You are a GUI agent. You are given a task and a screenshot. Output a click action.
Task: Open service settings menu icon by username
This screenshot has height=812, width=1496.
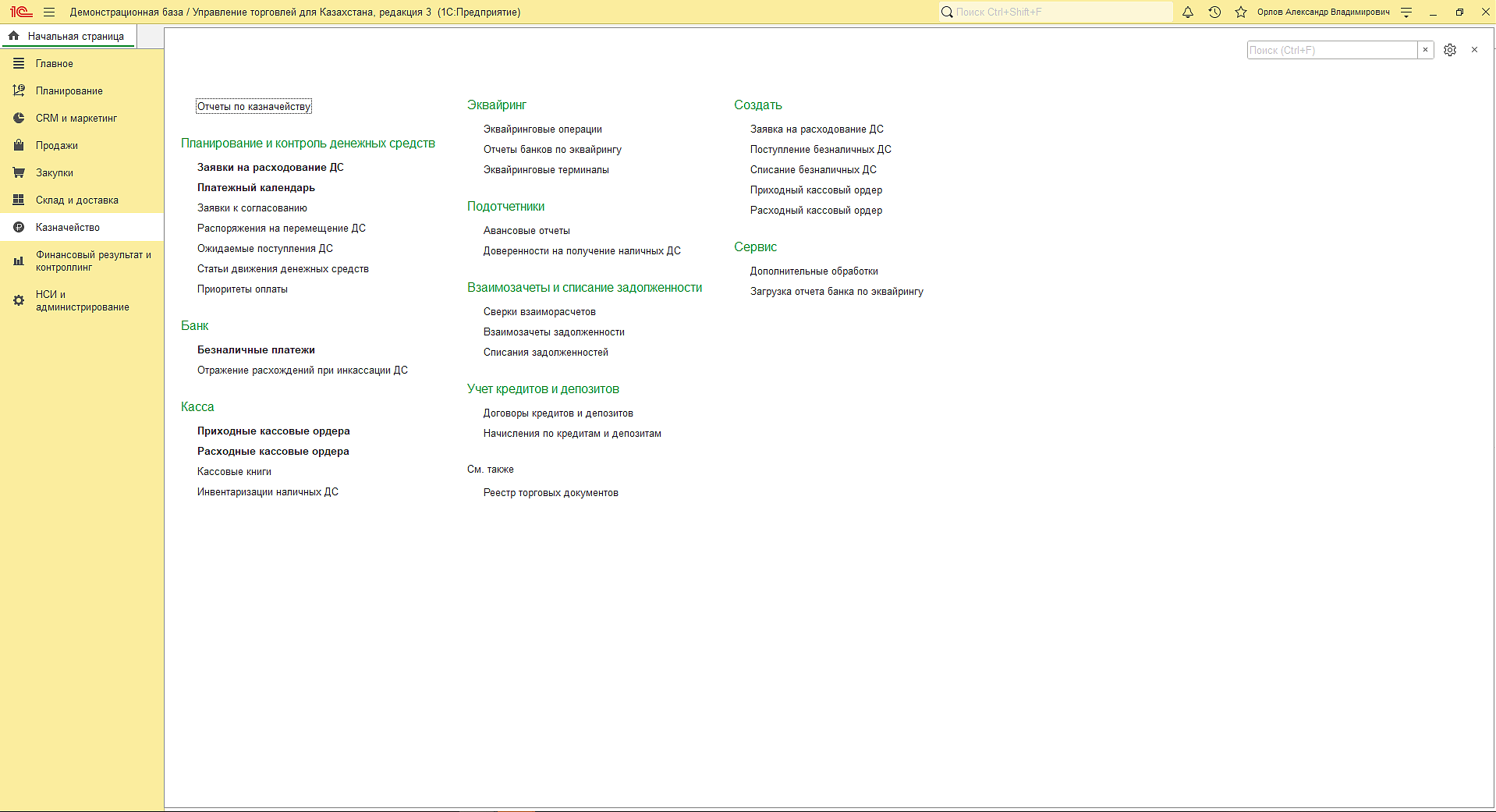[1406, 12]
